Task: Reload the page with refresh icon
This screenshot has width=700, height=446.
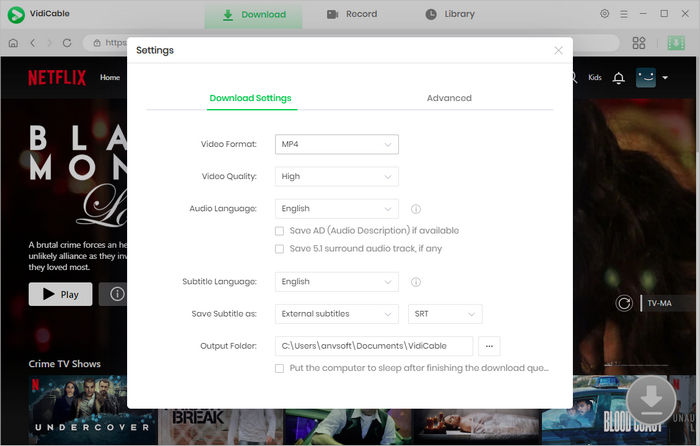Action: (67, 43)
